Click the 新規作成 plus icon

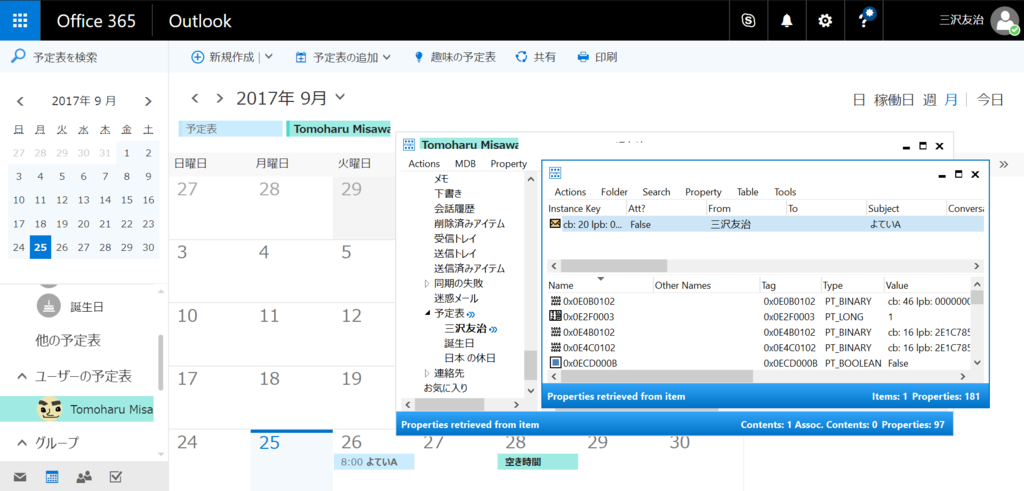coord(197,57)
